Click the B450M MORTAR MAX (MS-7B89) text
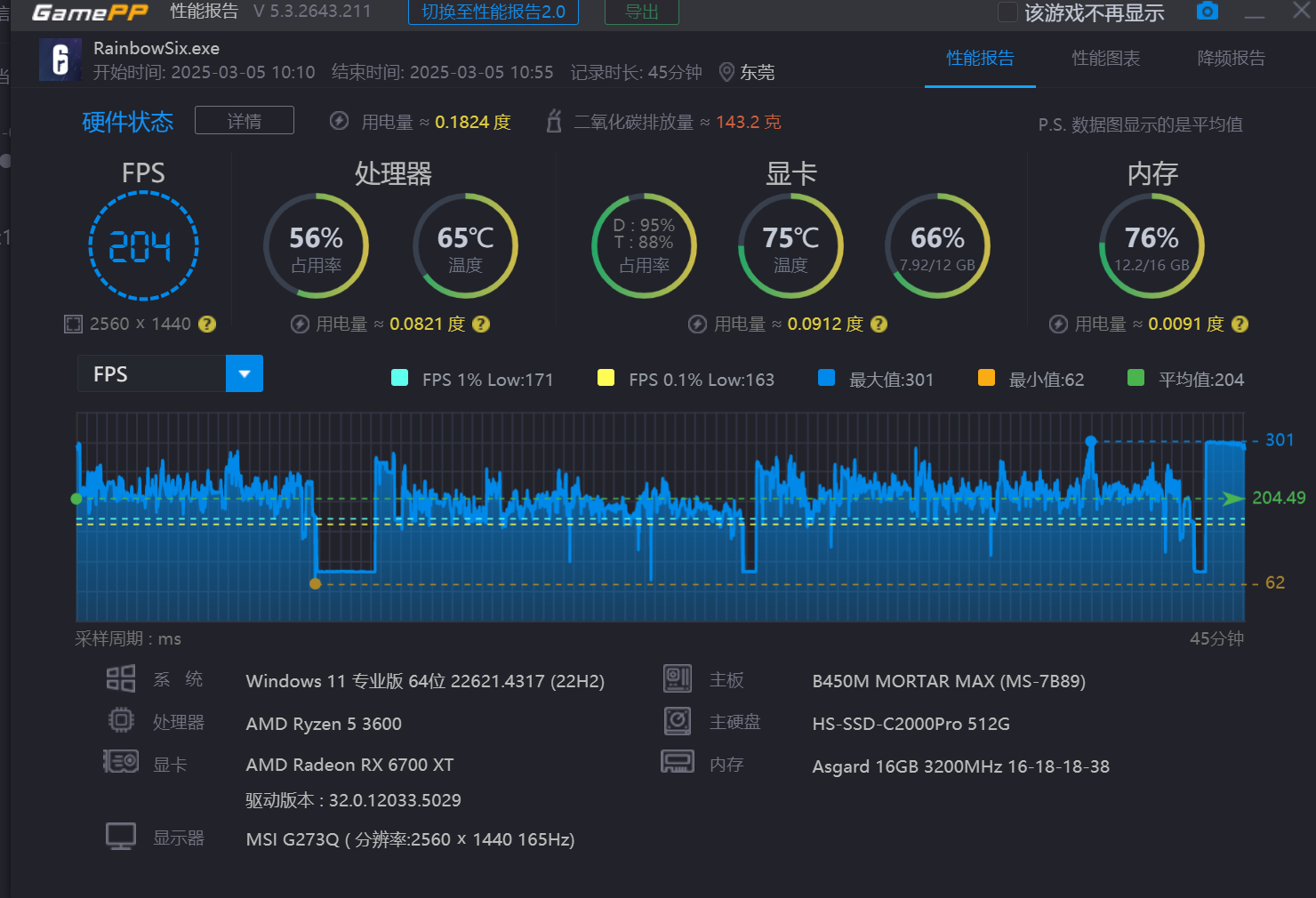The image size is (1316, 898). [949, 681]
